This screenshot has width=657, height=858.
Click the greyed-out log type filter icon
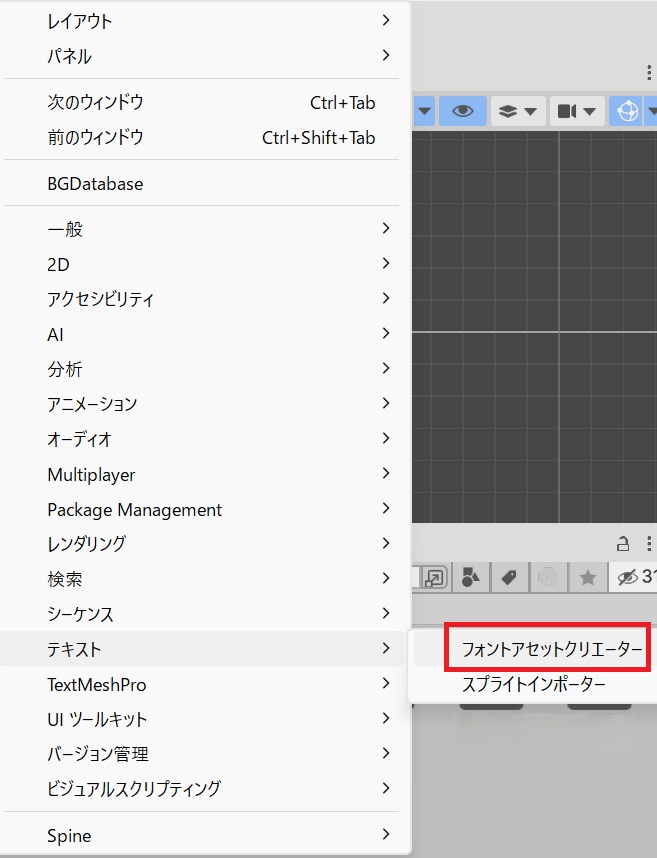click(548, 577)
